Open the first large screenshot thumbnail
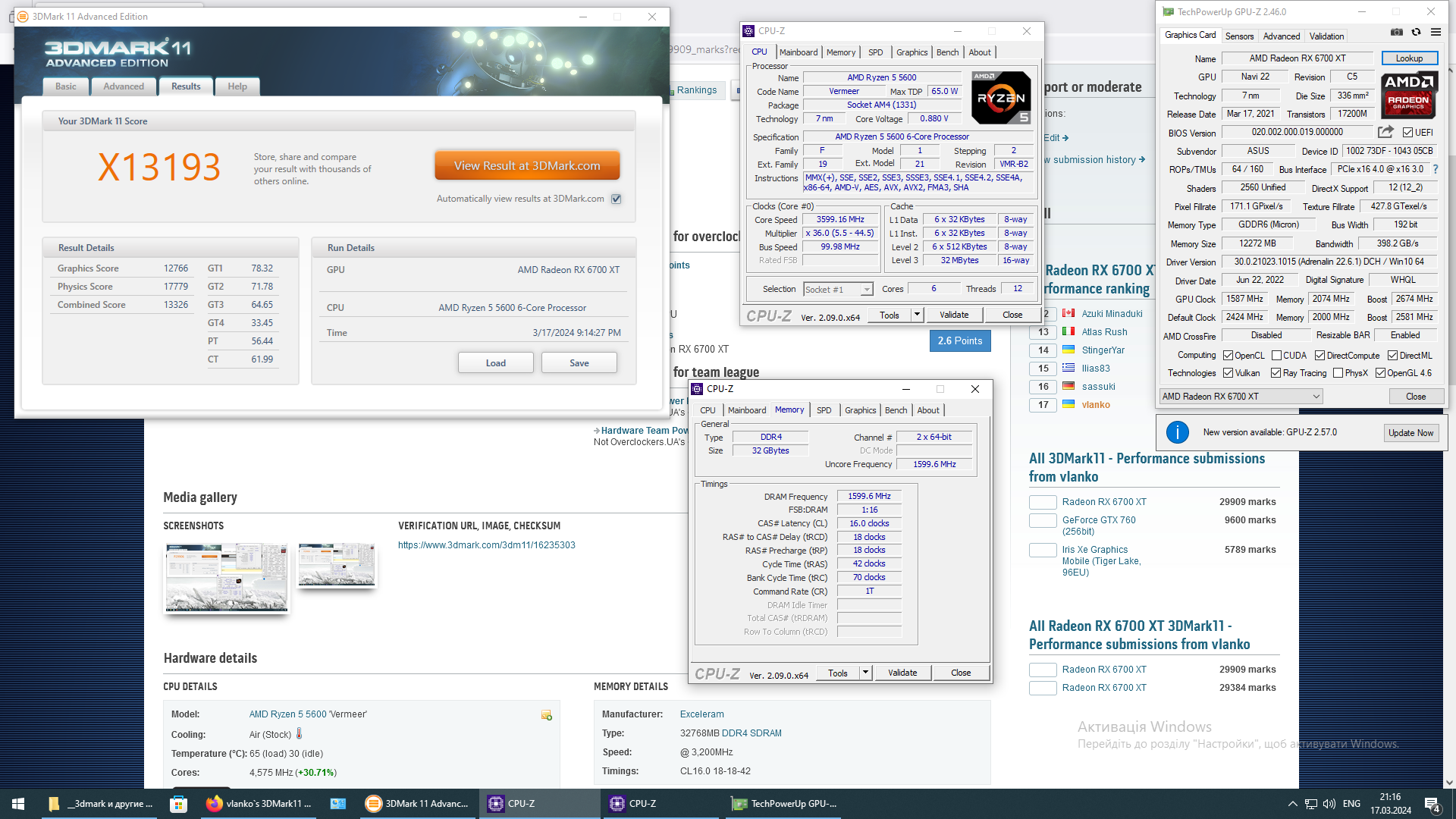 227,578
